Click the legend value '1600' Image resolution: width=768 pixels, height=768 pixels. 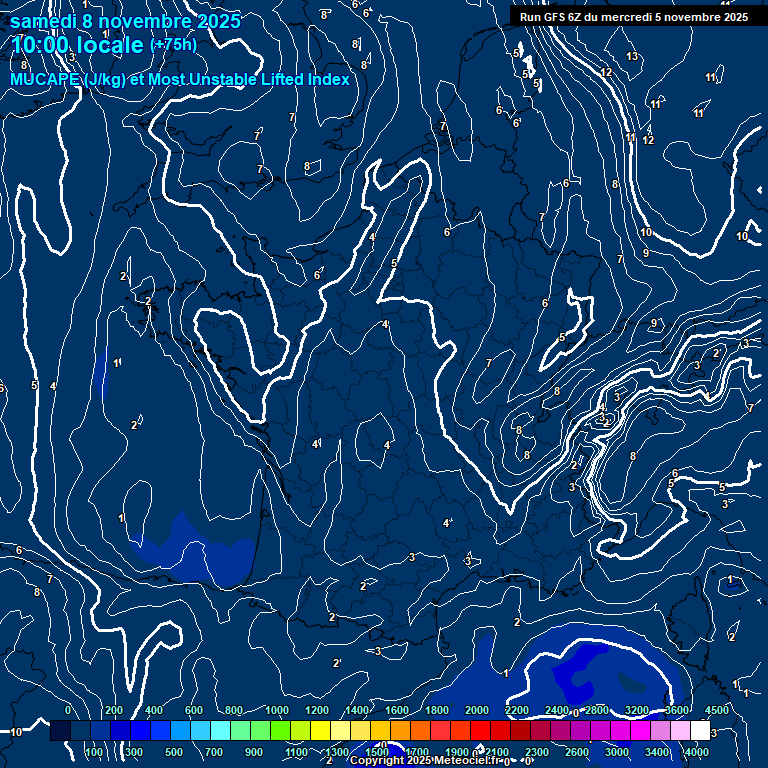coord(397,710)
